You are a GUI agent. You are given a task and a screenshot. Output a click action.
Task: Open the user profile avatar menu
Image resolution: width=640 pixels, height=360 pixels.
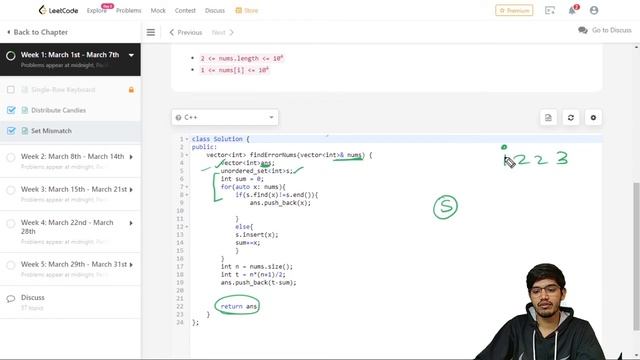pyautogui.click(x=594, y=10)
